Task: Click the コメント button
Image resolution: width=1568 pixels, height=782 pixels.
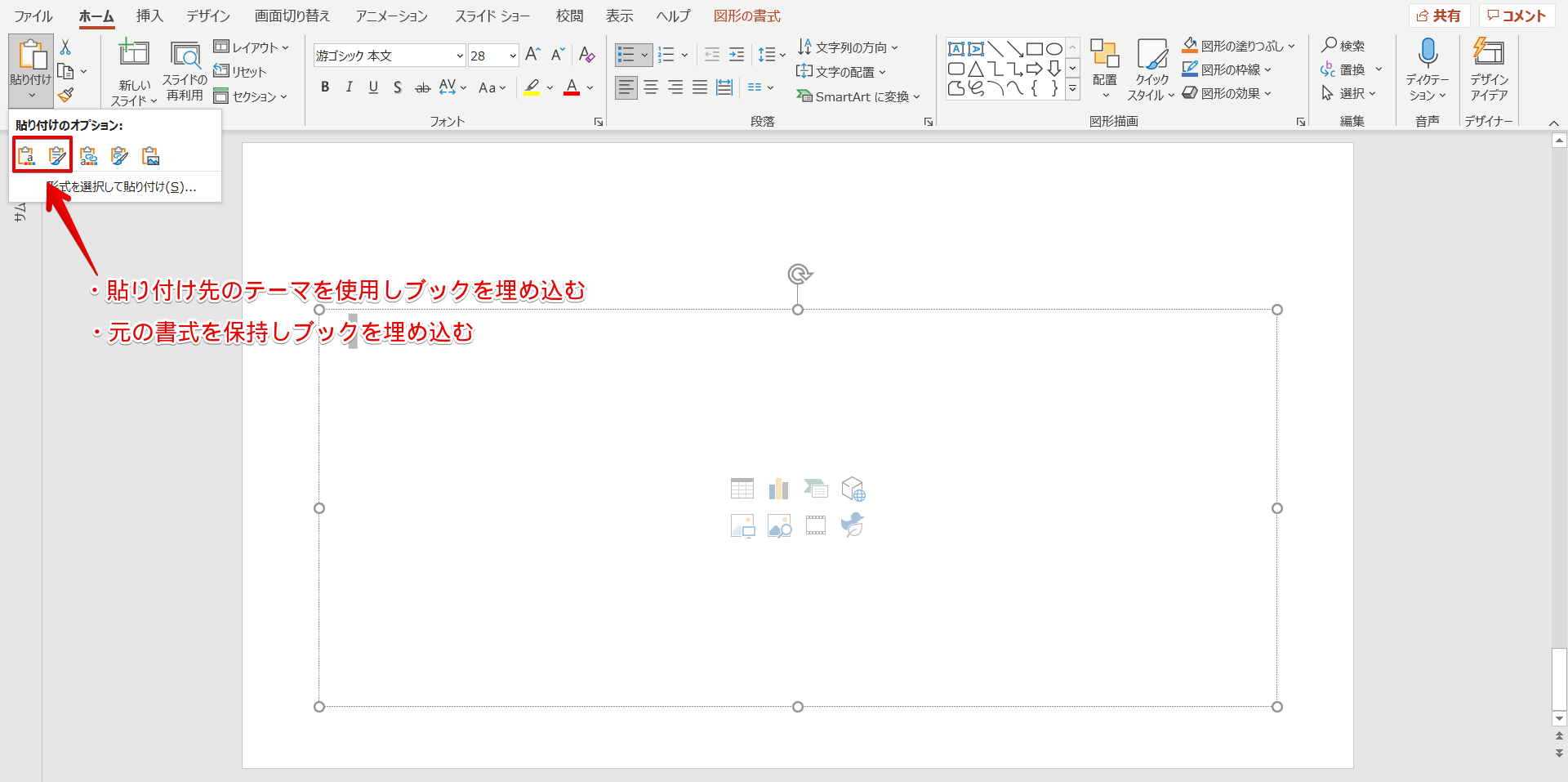Action: click(x=1517, y=16)
